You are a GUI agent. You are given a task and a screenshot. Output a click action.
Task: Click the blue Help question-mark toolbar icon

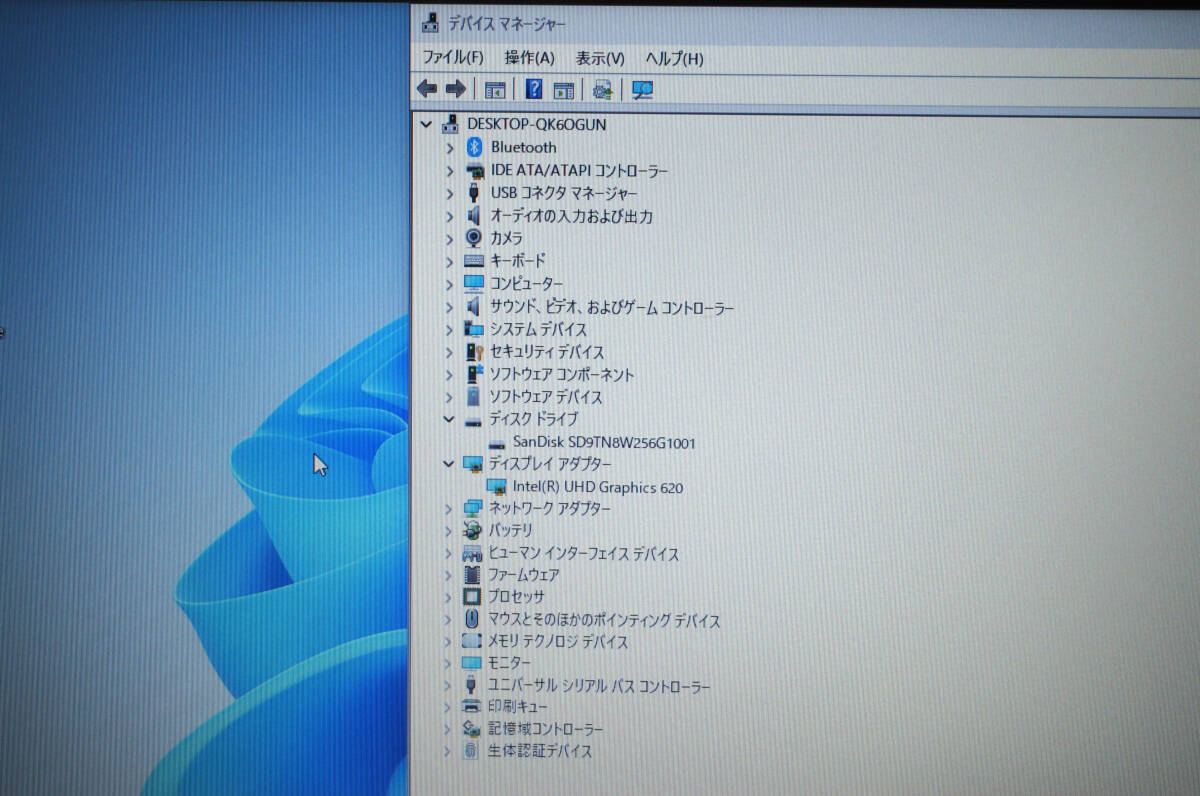[534, 89]
